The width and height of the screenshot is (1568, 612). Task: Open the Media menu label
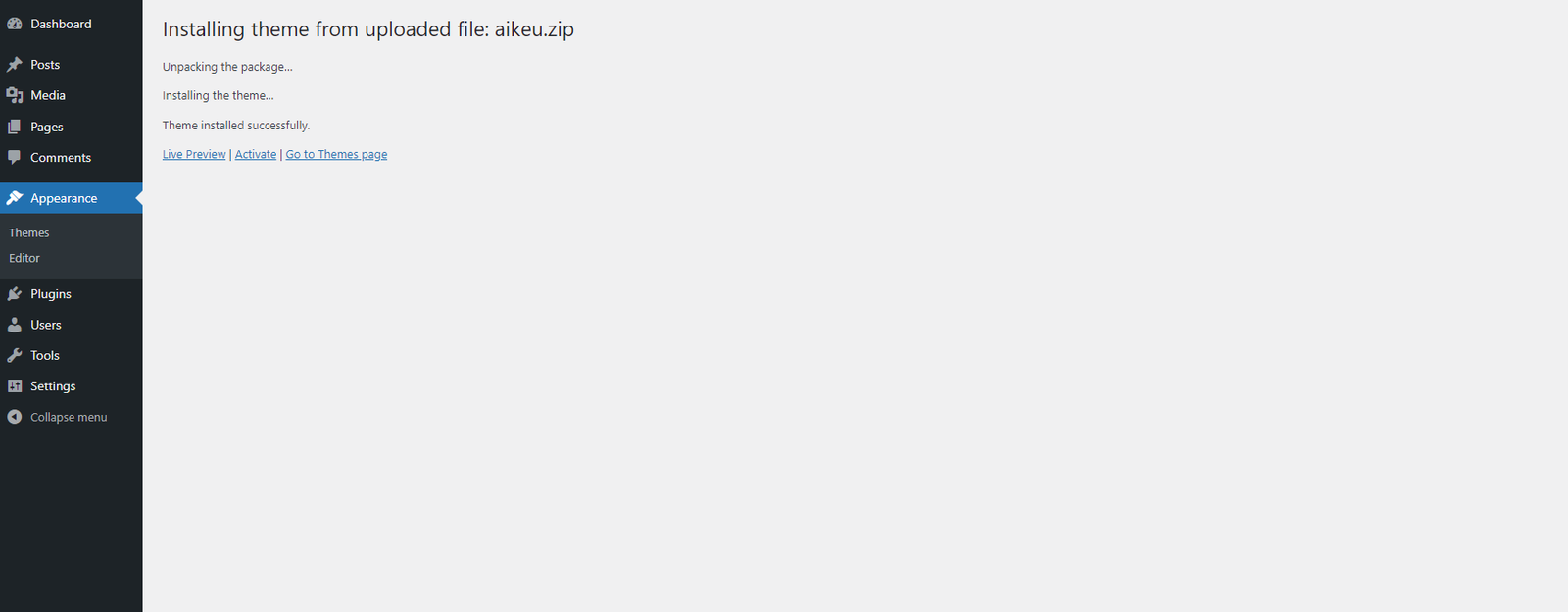(x=48, y=95)
